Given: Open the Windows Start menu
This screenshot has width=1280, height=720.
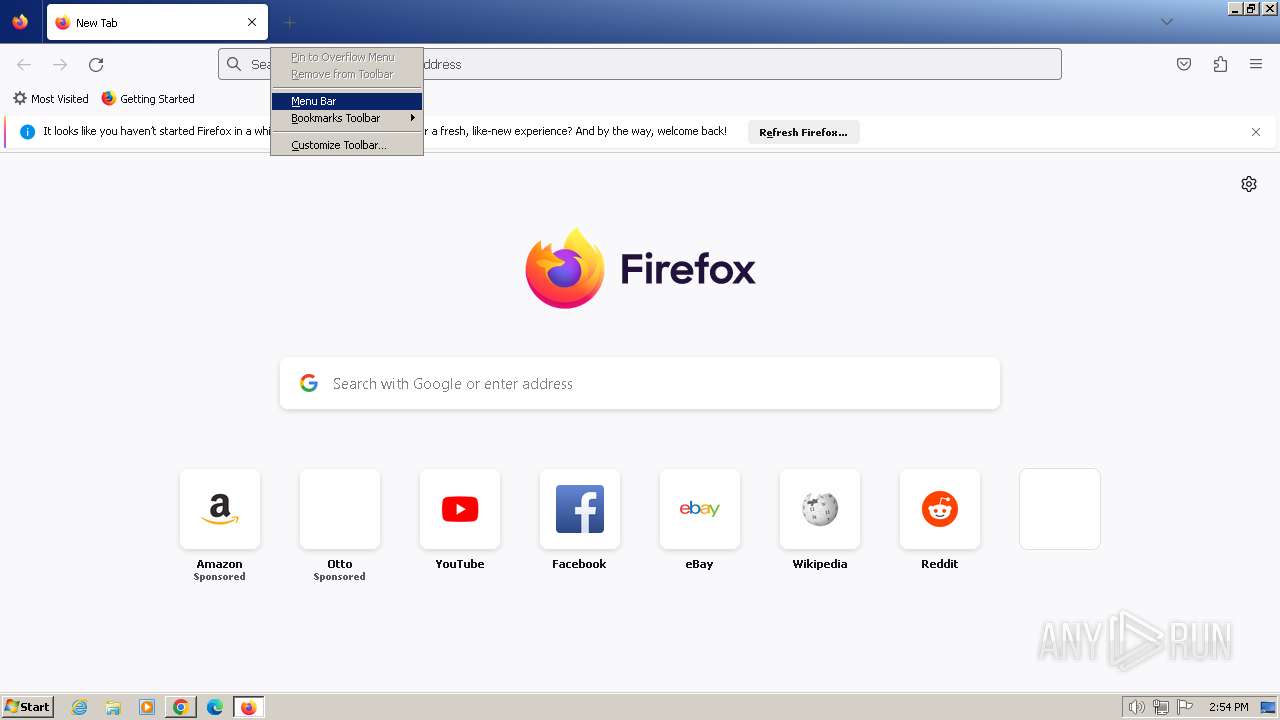Looking at the screenshot, I should click(27, 707).
